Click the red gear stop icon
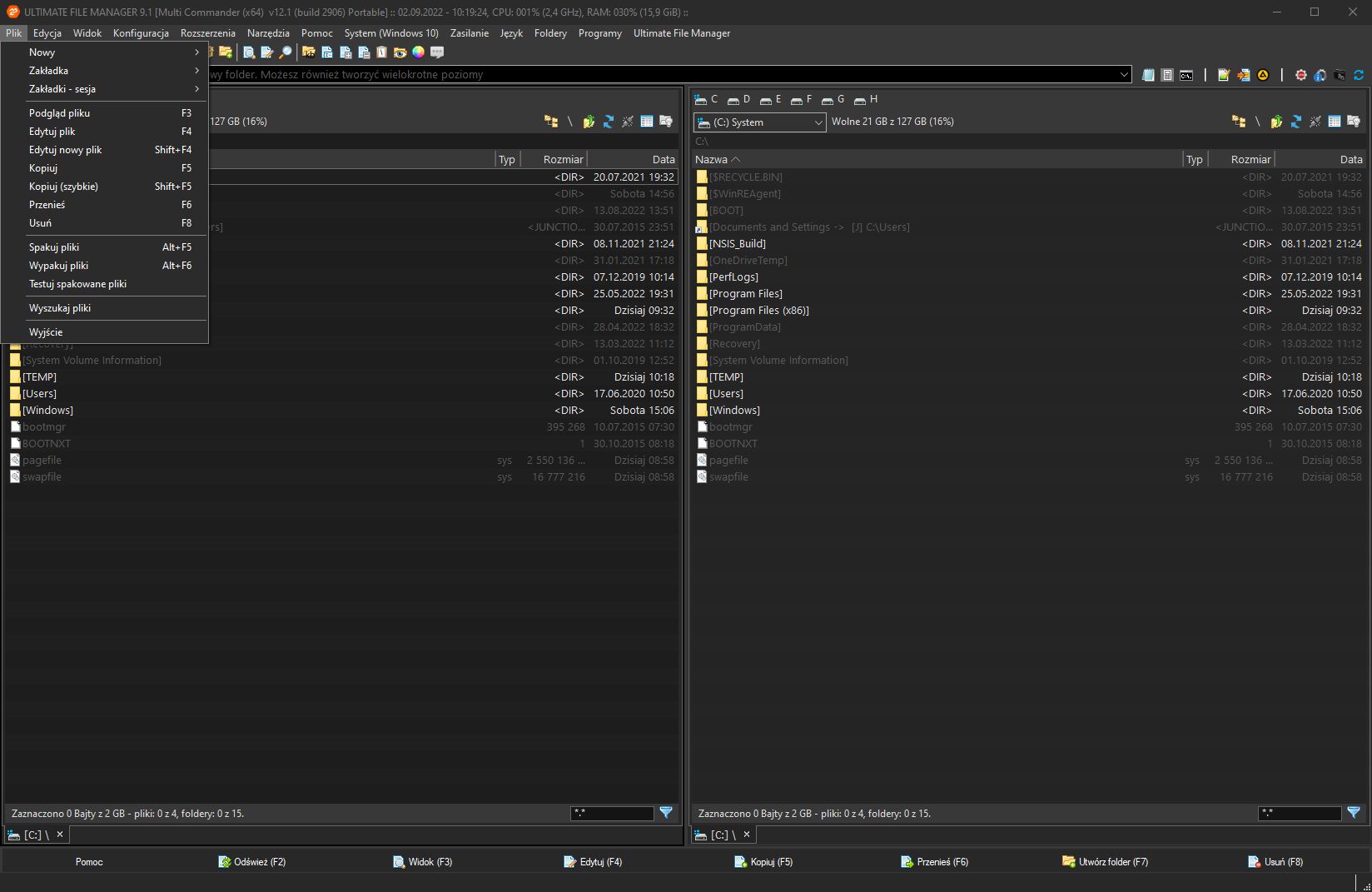 (1301, 75)
